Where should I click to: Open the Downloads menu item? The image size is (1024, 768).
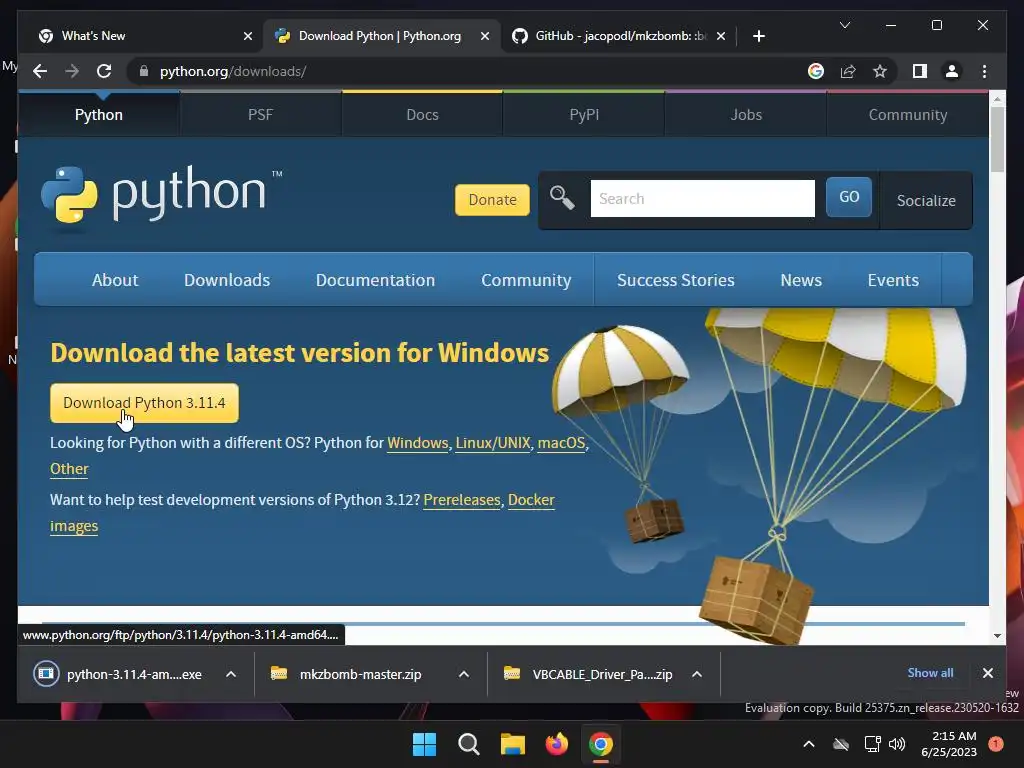(227, 280)
